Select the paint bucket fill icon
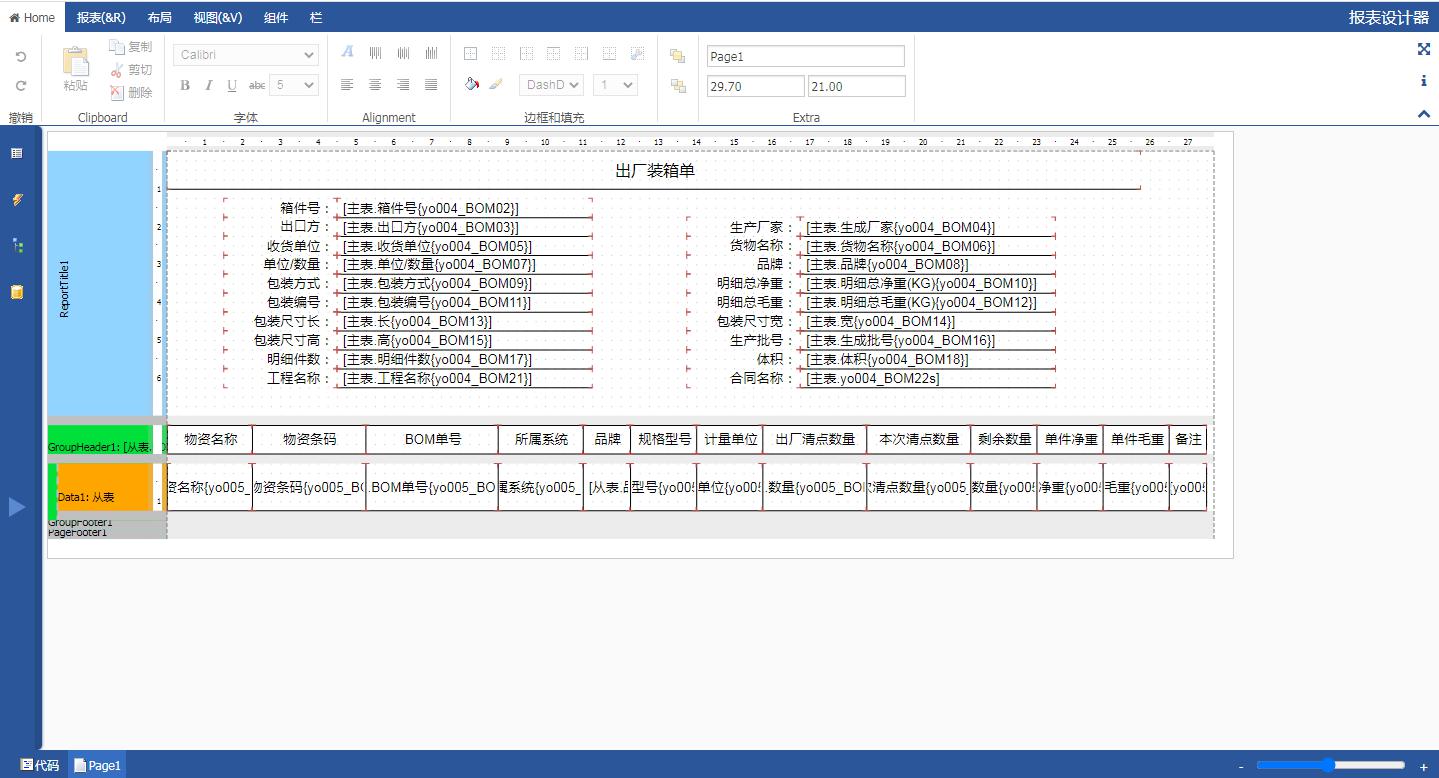The width and height of the screenshot is (1439, 778). 472,85
